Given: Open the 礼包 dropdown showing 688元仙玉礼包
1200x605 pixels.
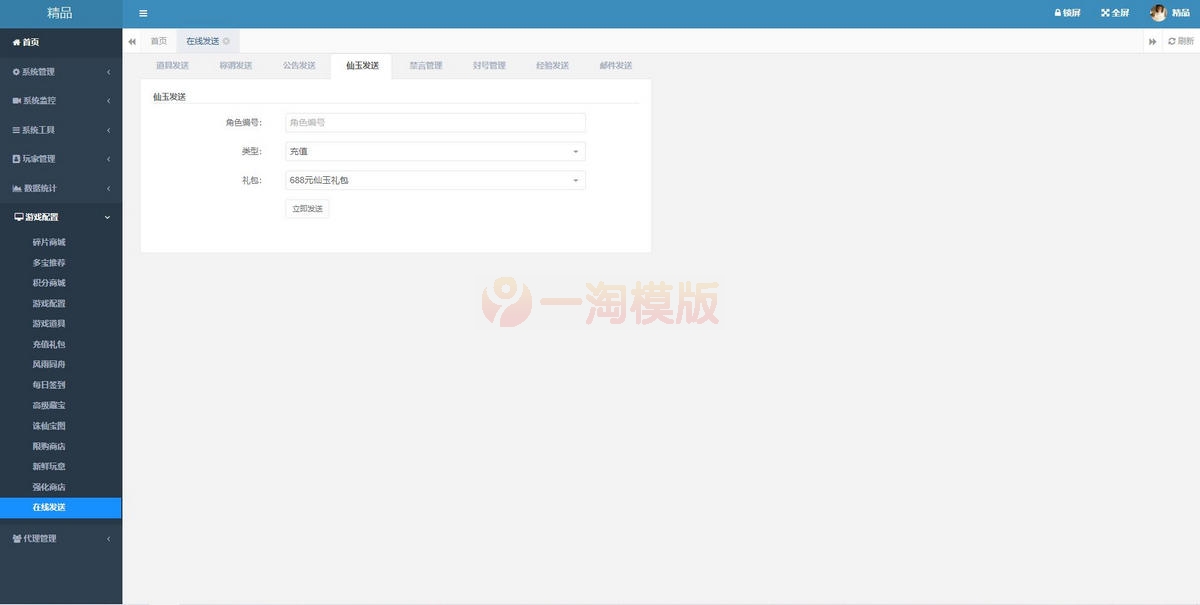Looking at the screenshot, I should [434, 179].
